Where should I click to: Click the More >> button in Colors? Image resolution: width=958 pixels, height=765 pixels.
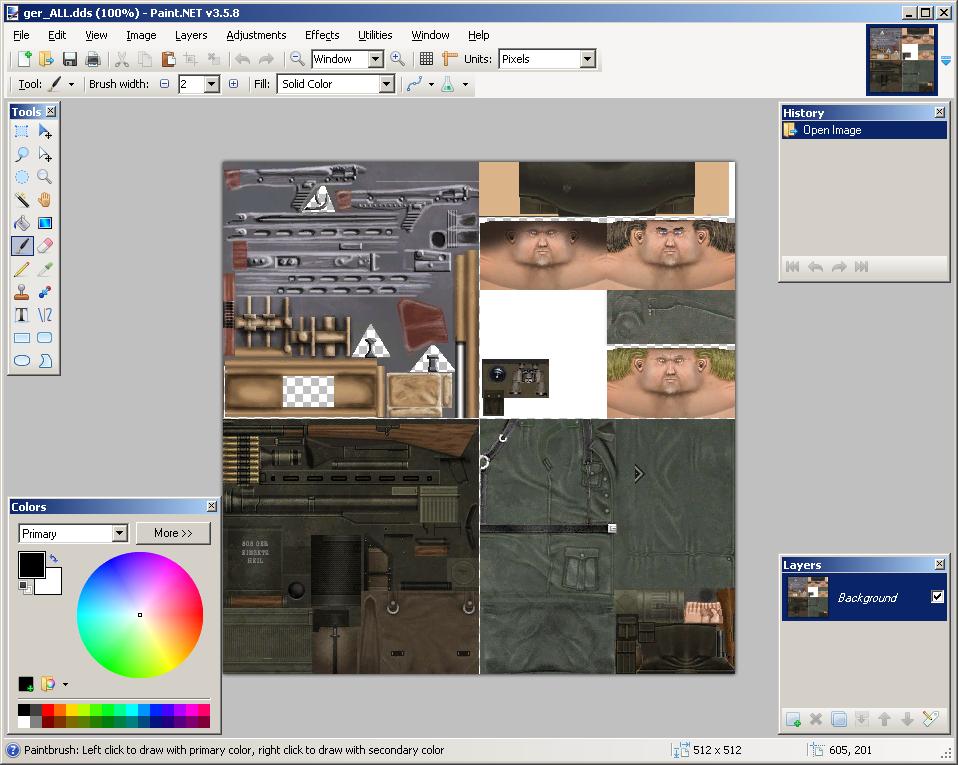tap(173, 533)
